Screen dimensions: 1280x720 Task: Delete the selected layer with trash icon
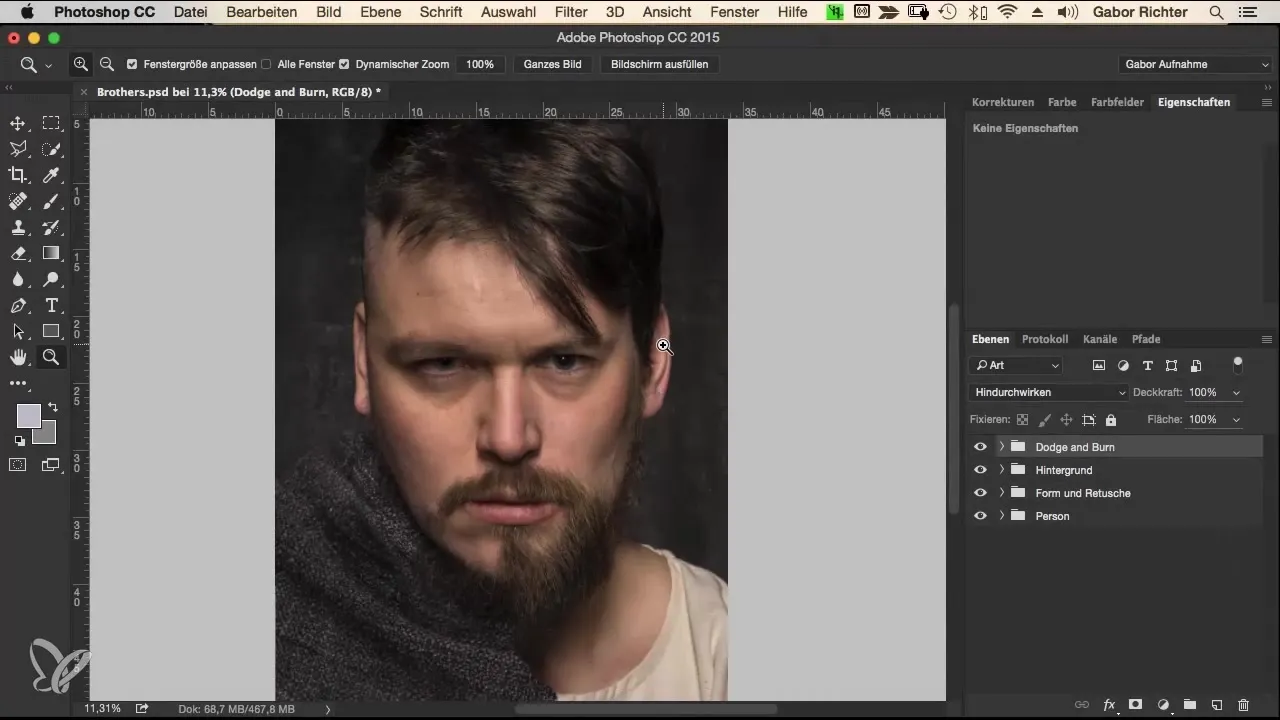click(x=1244, y=705)
